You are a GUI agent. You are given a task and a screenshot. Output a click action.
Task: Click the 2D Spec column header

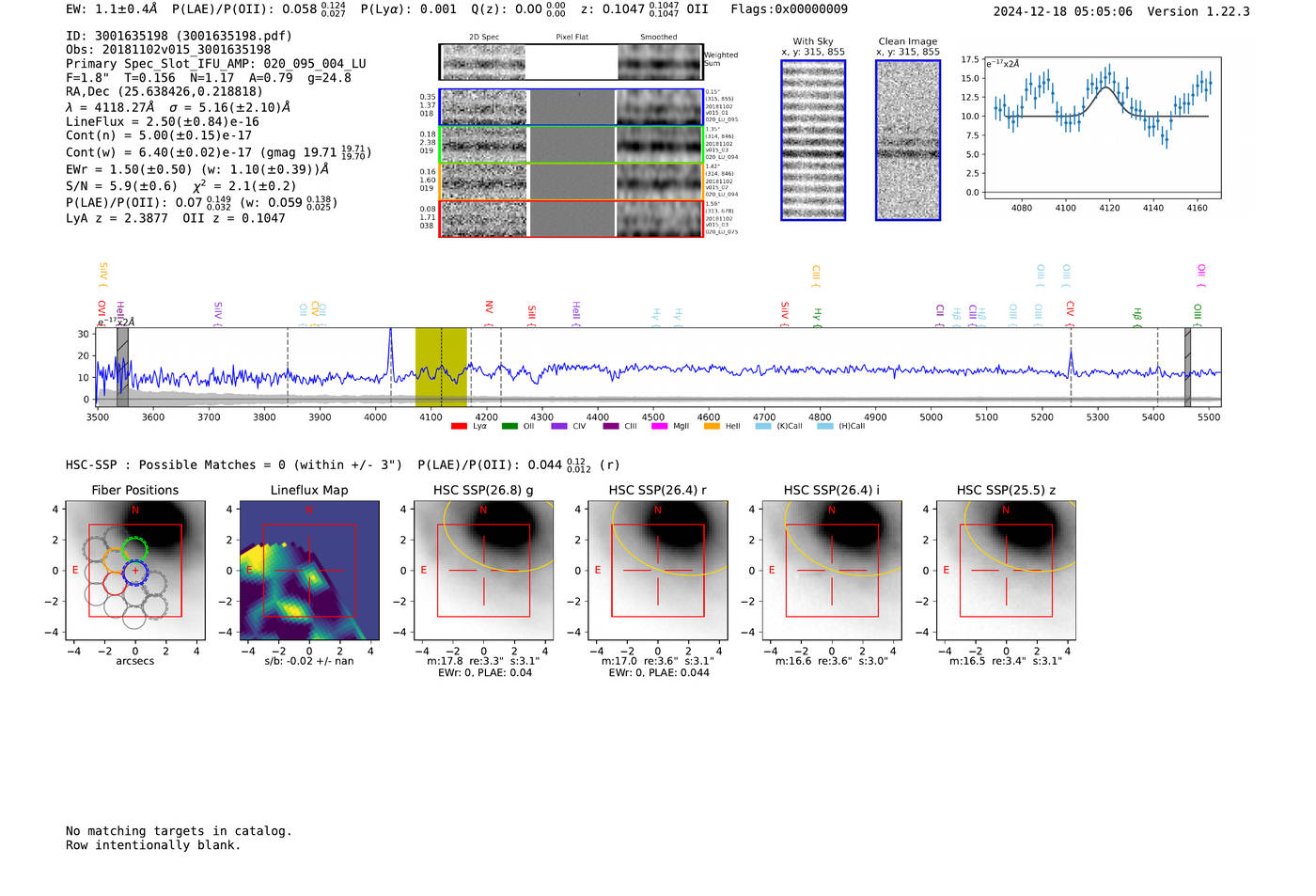pyautogui.click(x=484, y=38)
